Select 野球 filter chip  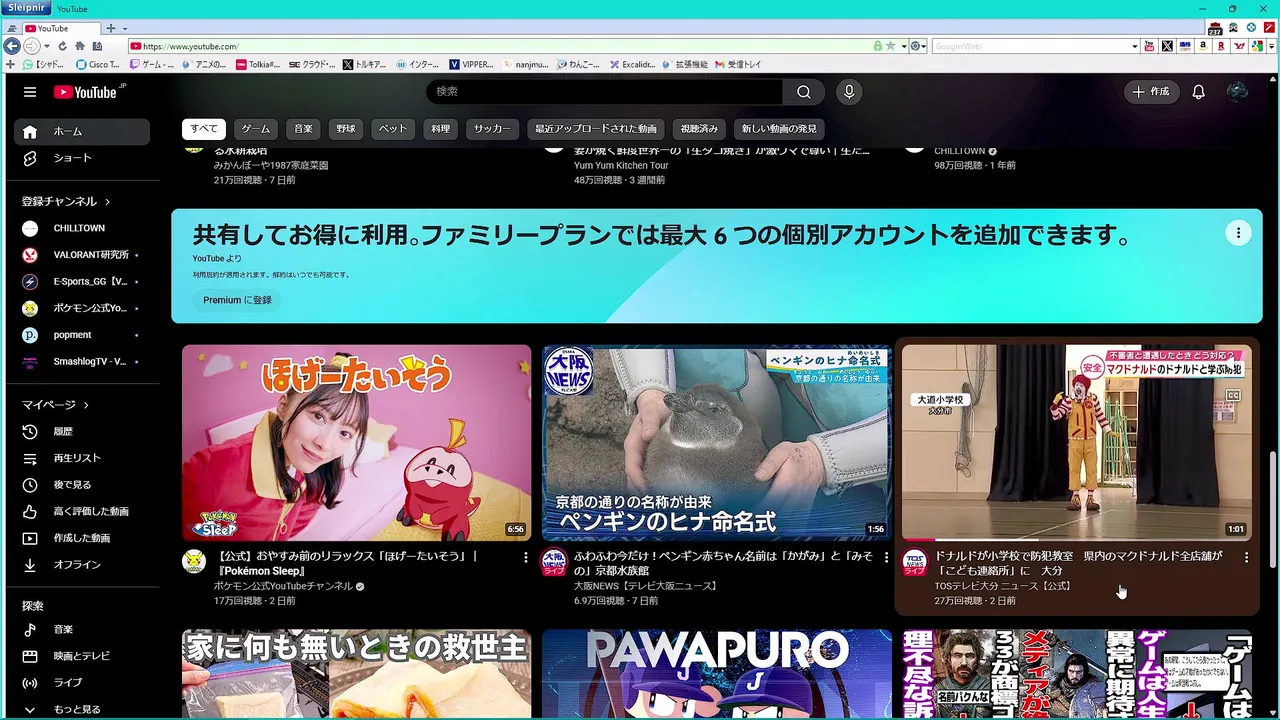pyautogui.click(x=346, y=129)
